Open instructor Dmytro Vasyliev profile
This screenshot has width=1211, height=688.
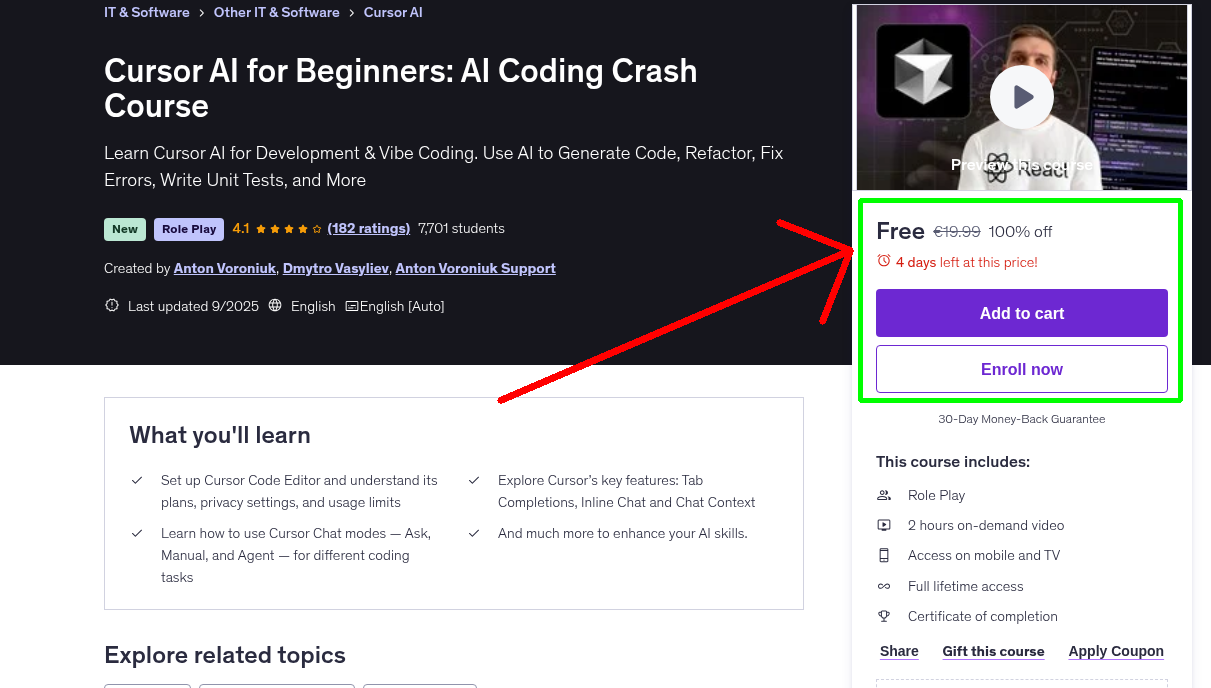tap(336, 268)
